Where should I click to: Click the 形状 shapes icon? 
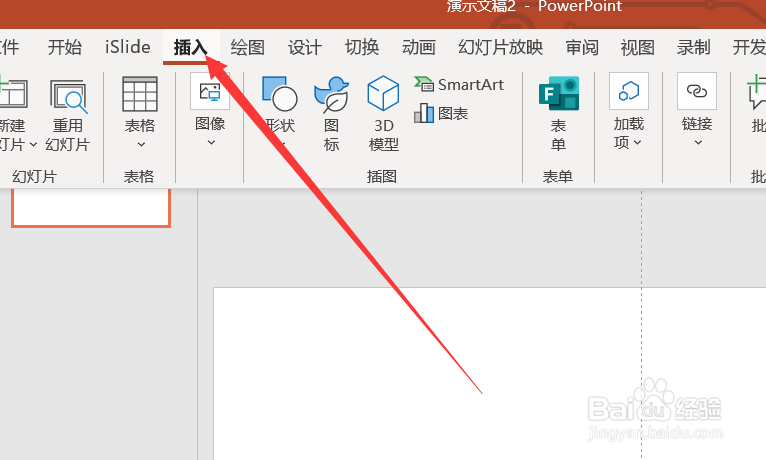(279, 94)
